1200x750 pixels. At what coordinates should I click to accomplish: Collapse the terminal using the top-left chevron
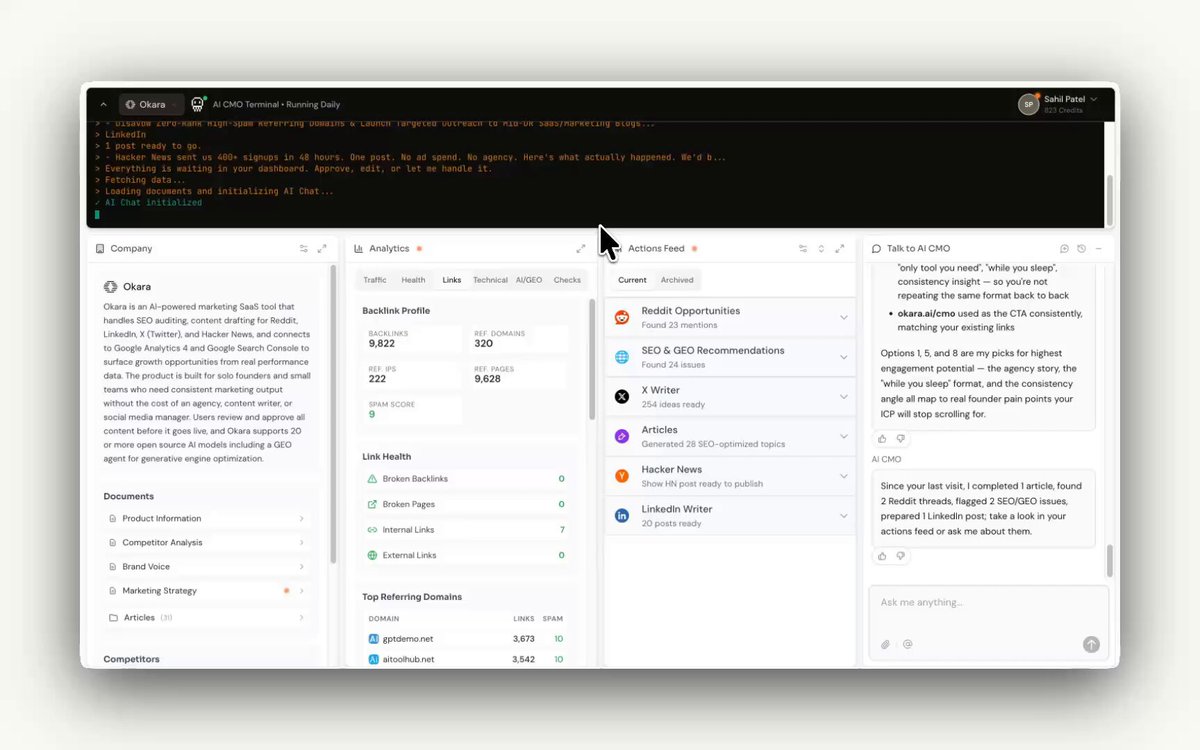point(103,104)
